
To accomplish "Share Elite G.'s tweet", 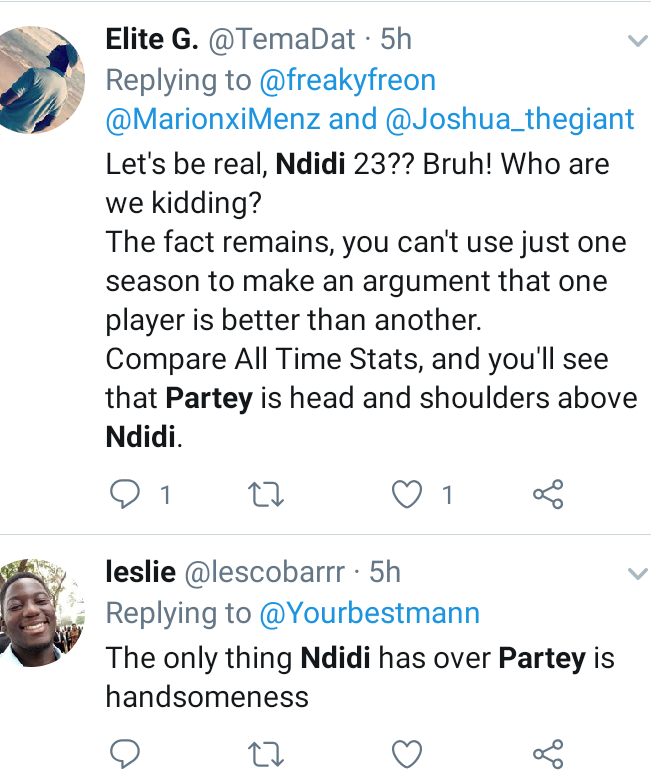I will click(x=548, y=494).
